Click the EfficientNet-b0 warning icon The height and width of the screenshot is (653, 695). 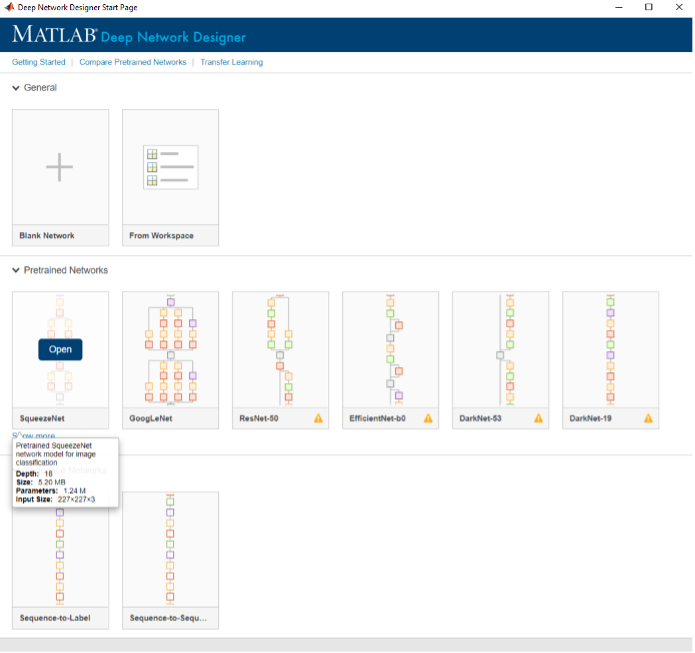pos(428,418)
